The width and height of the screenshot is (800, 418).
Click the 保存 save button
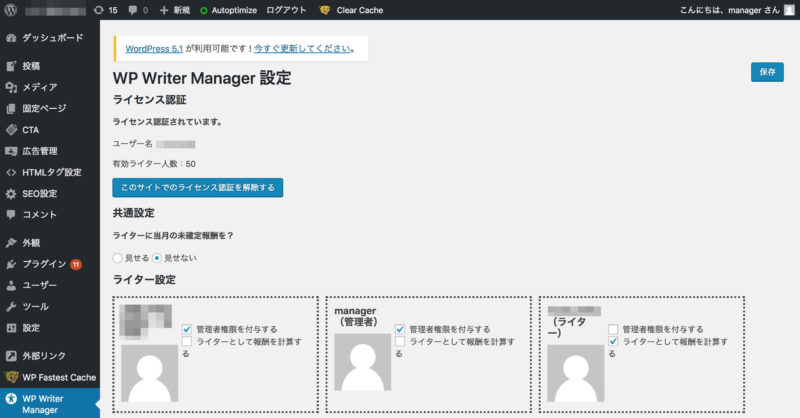(767, 72)
